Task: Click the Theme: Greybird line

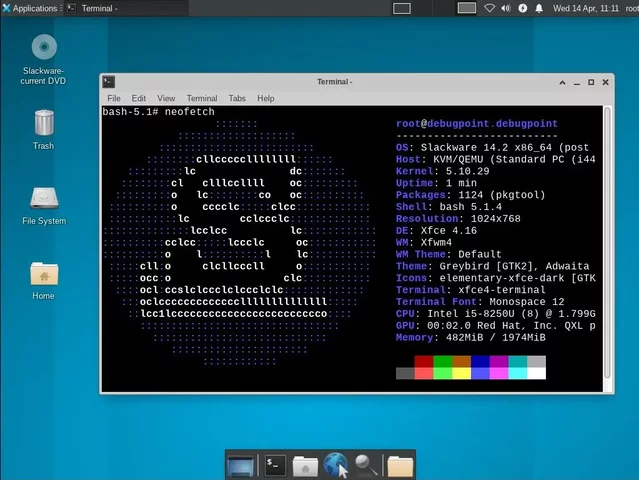Action: (492, 266)
